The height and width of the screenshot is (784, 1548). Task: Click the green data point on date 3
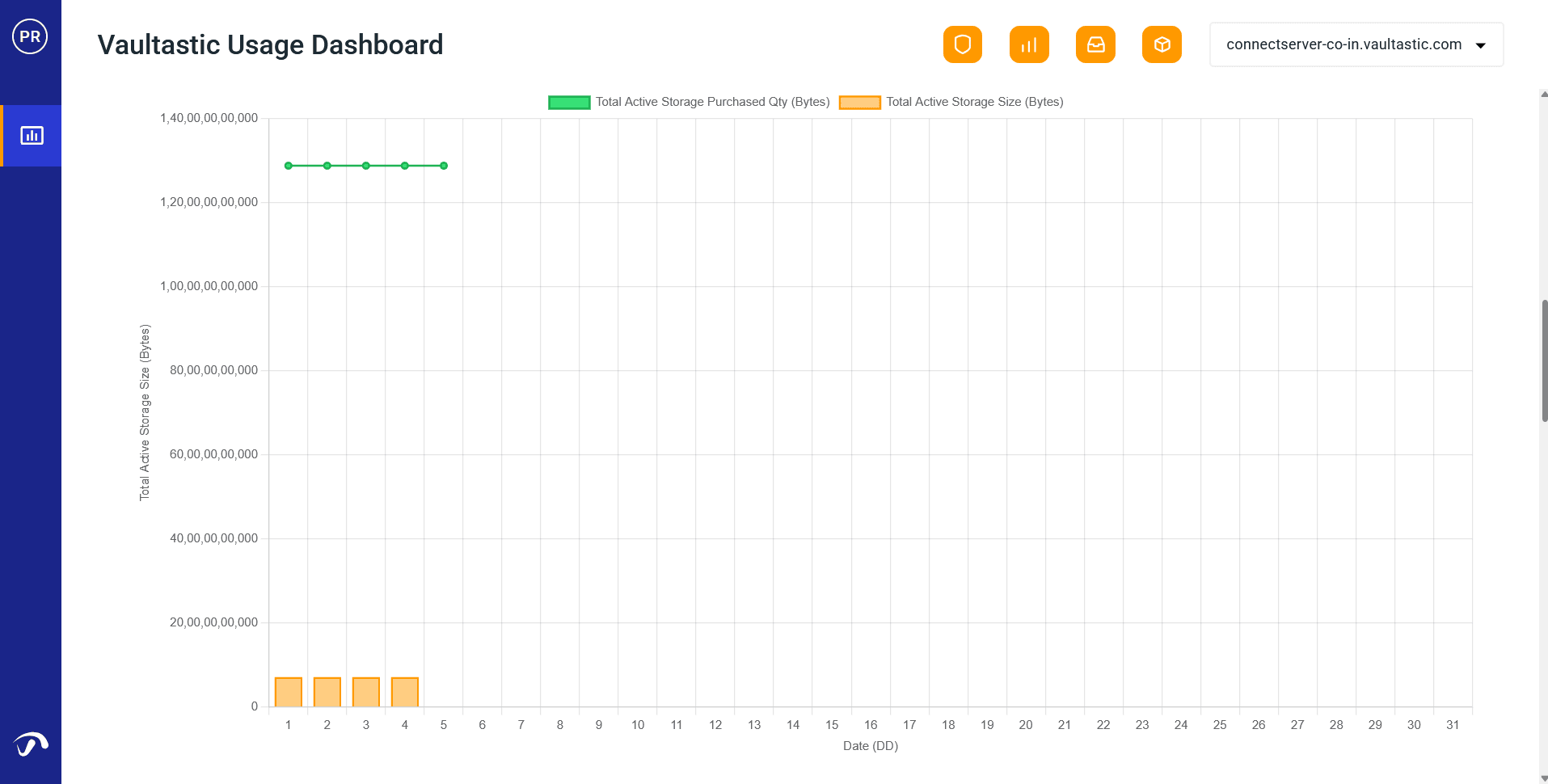point(366,166)
